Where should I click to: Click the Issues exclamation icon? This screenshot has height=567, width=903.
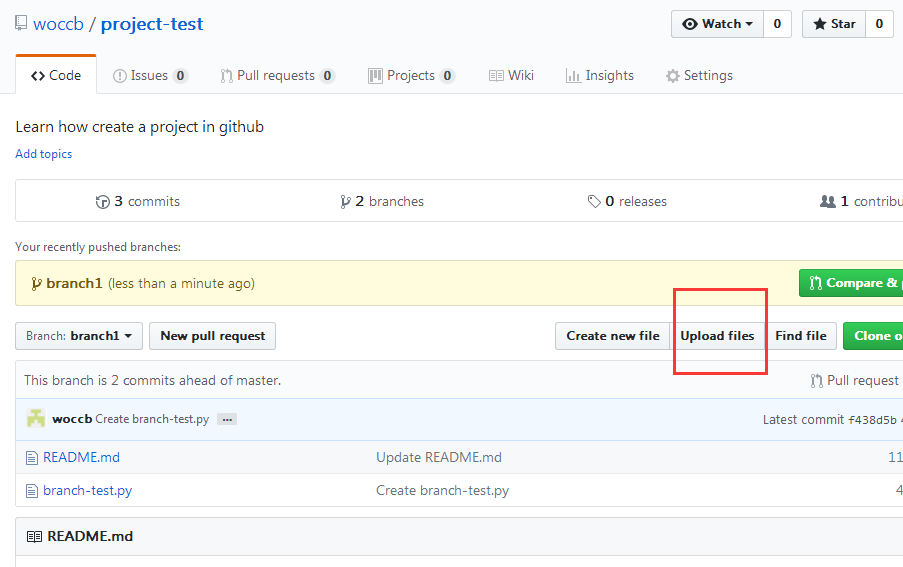coord(120,76)
